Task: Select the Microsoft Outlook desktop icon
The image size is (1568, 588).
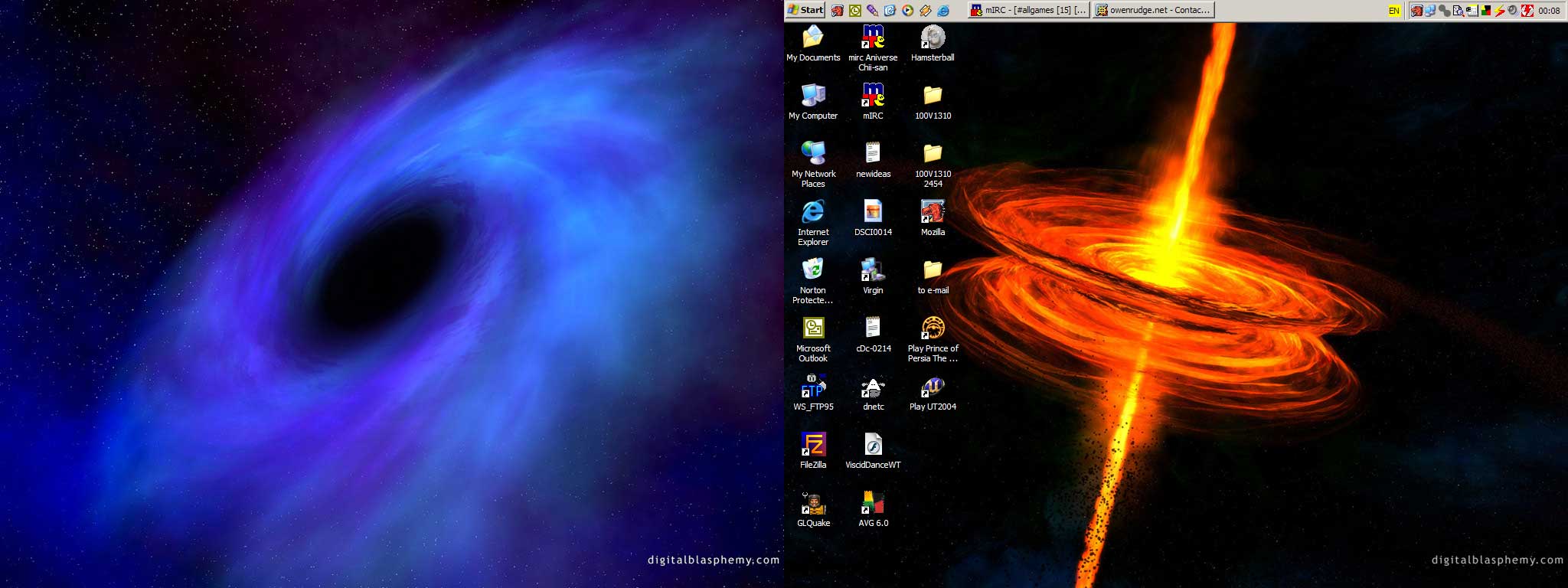Action: pos(813,328)
